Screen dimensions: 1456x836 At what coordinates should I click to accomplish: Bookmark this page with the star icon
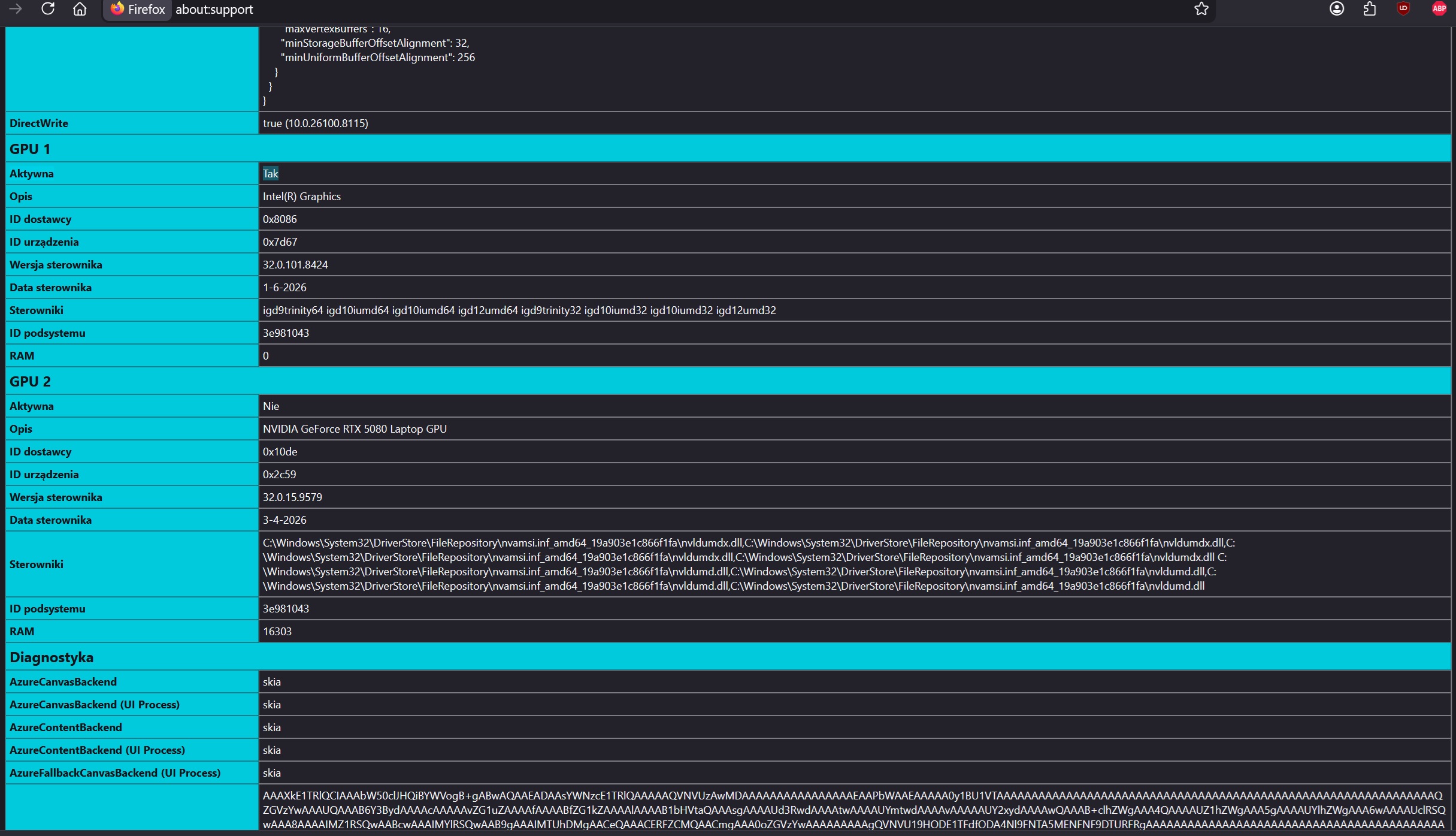[x=1201, y=9]
